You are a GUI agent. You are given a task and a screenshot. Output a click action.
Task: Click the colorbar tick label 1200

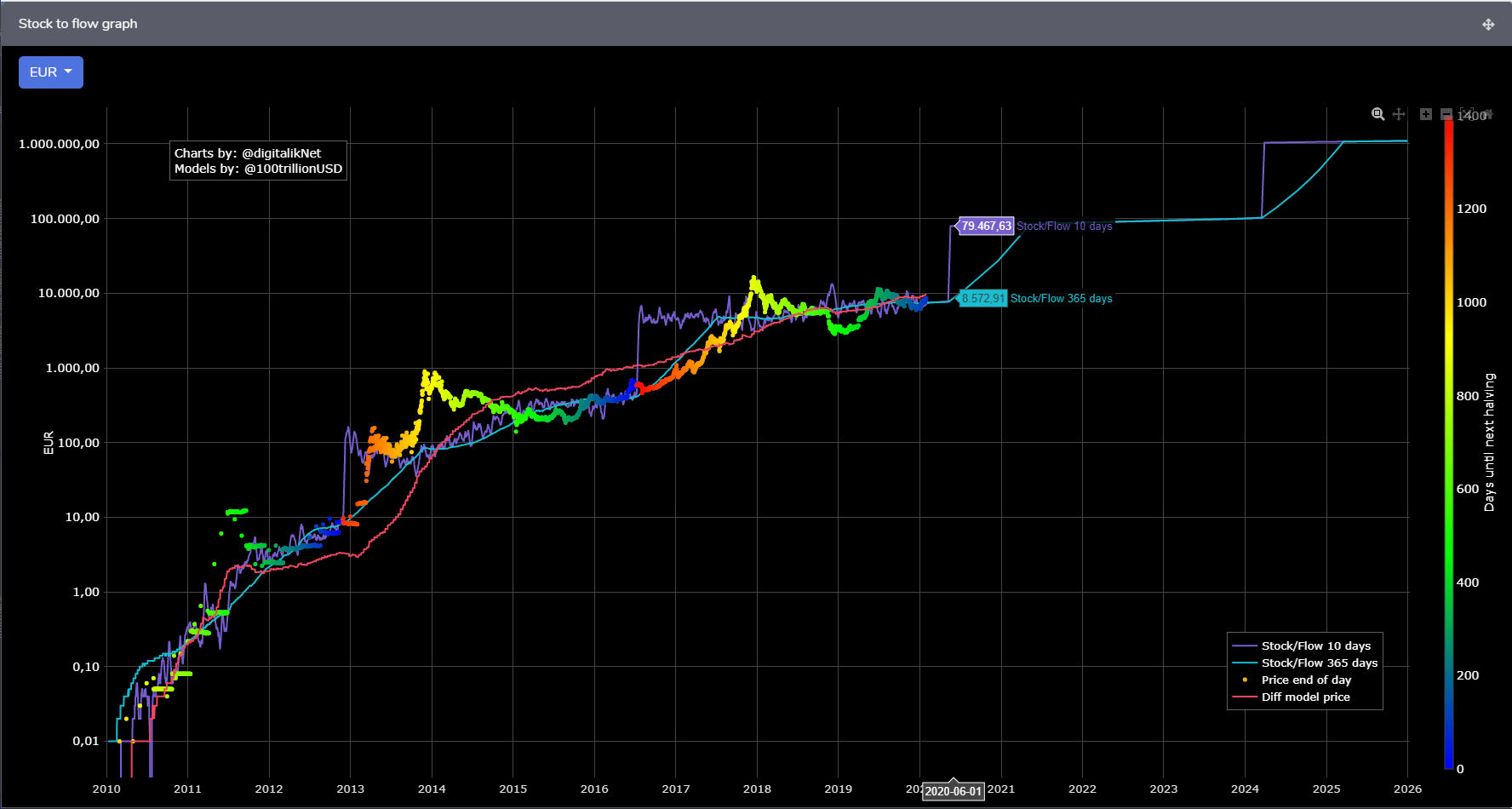tap(1471, 209)
